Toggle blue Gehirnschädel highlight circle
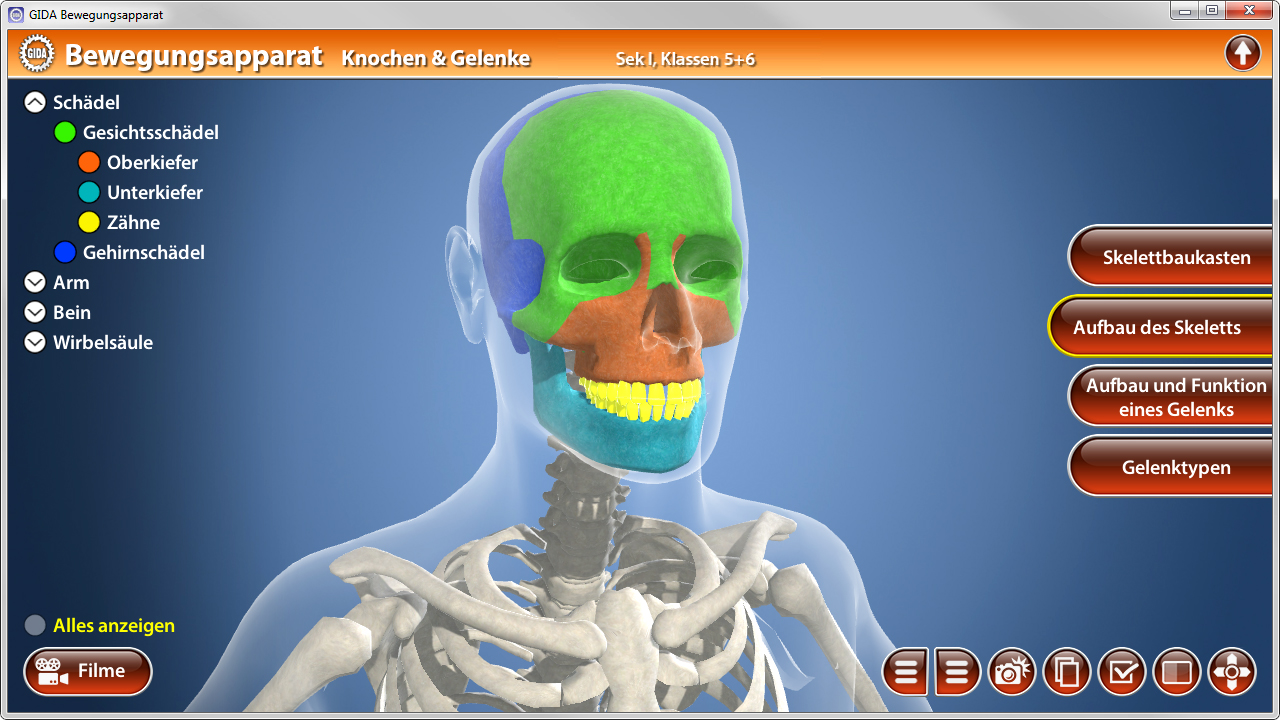 tap(65, 253)
